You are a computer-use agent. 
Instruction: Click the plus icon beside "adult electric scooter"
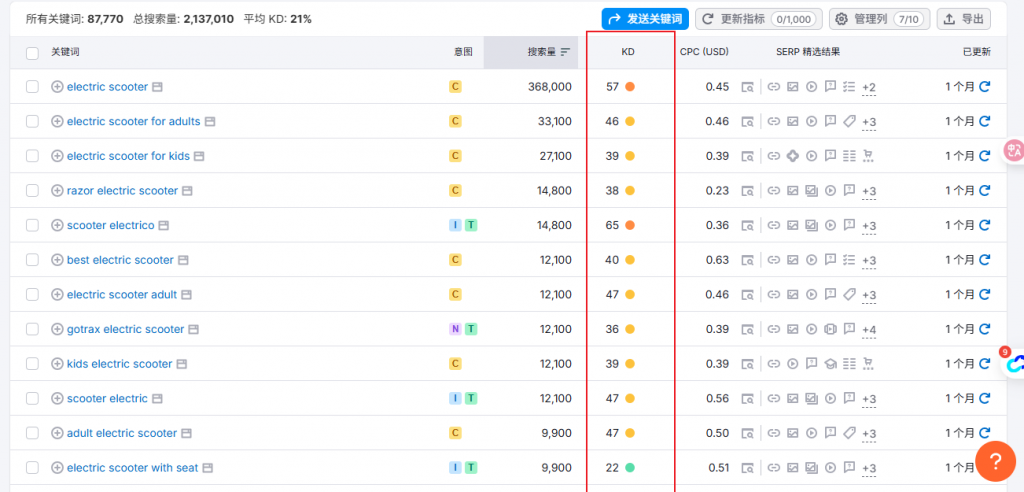[57, 433]
